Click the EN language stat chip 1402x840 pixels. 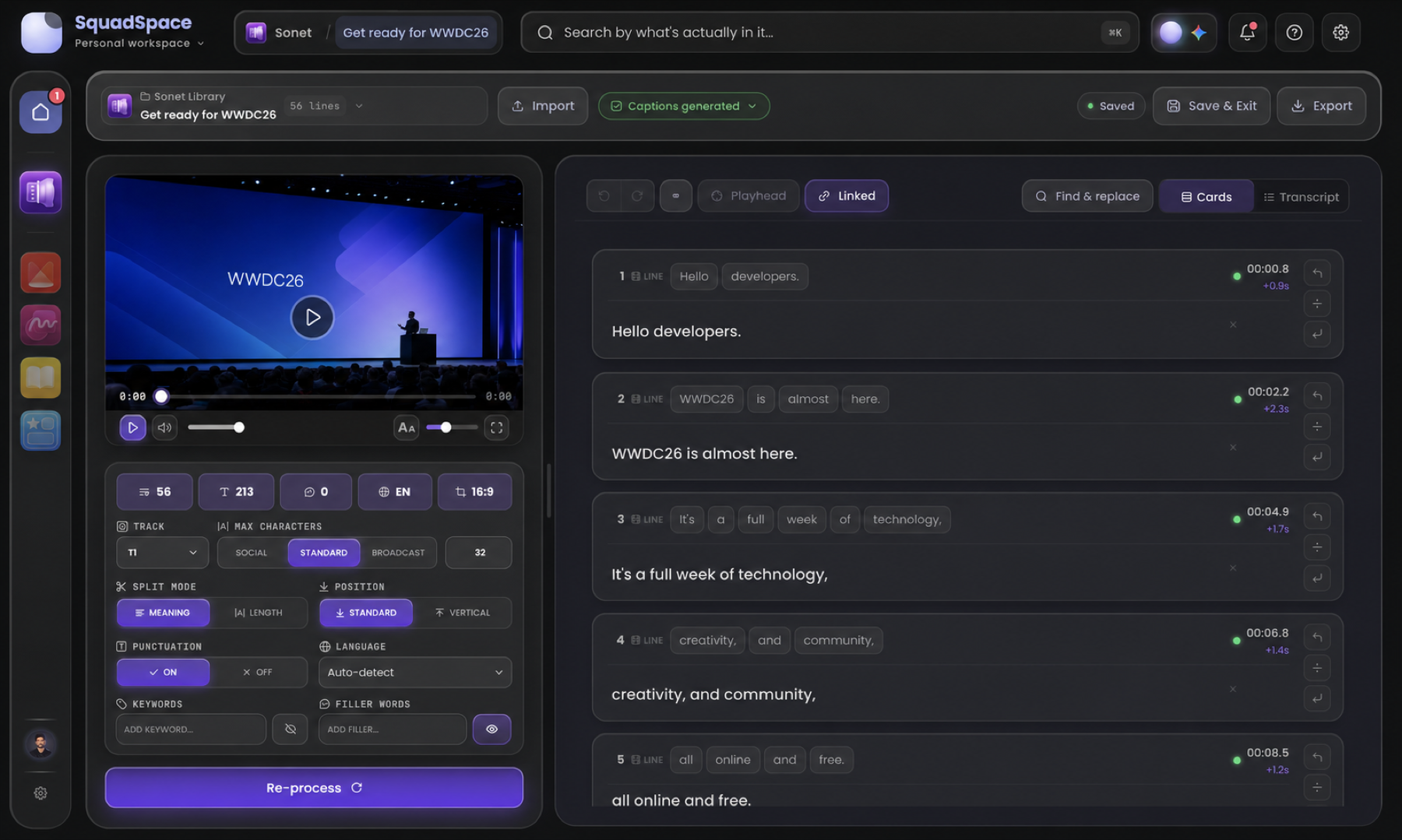[x=395, y=492]
